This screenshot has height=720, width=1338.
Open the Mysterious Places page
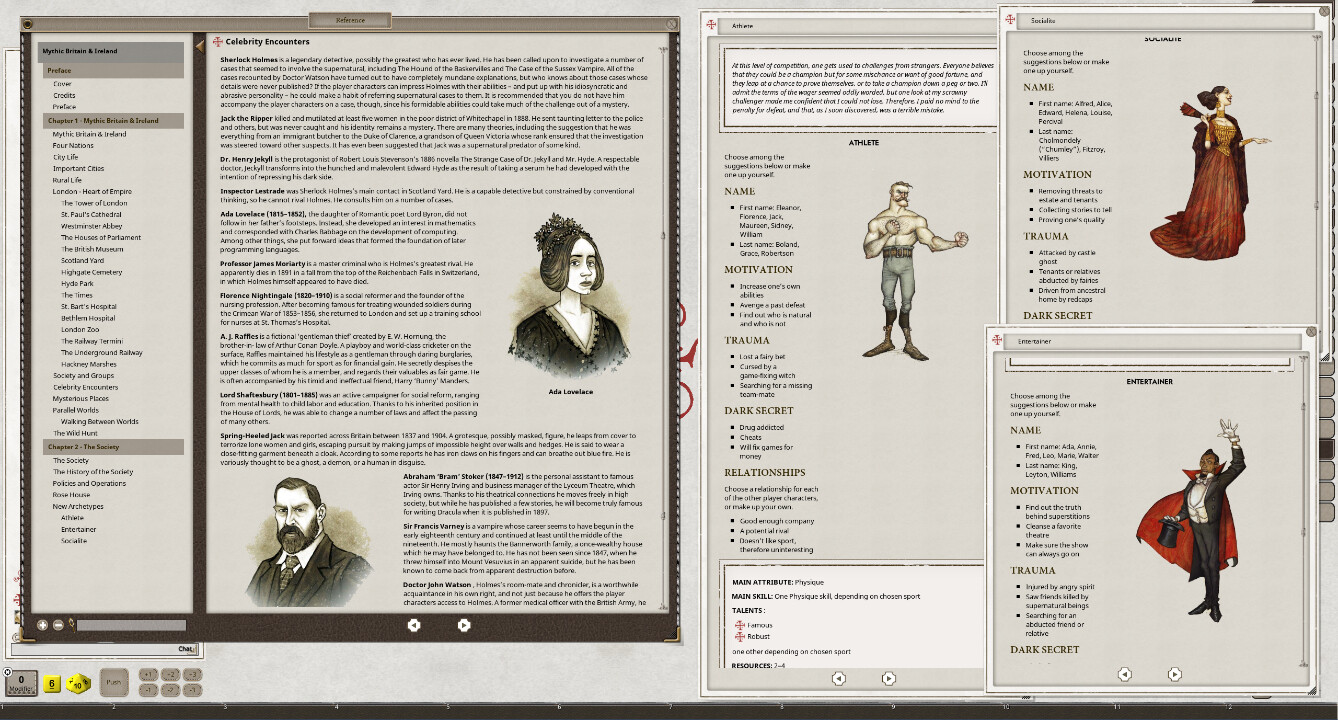pos(81,398)
